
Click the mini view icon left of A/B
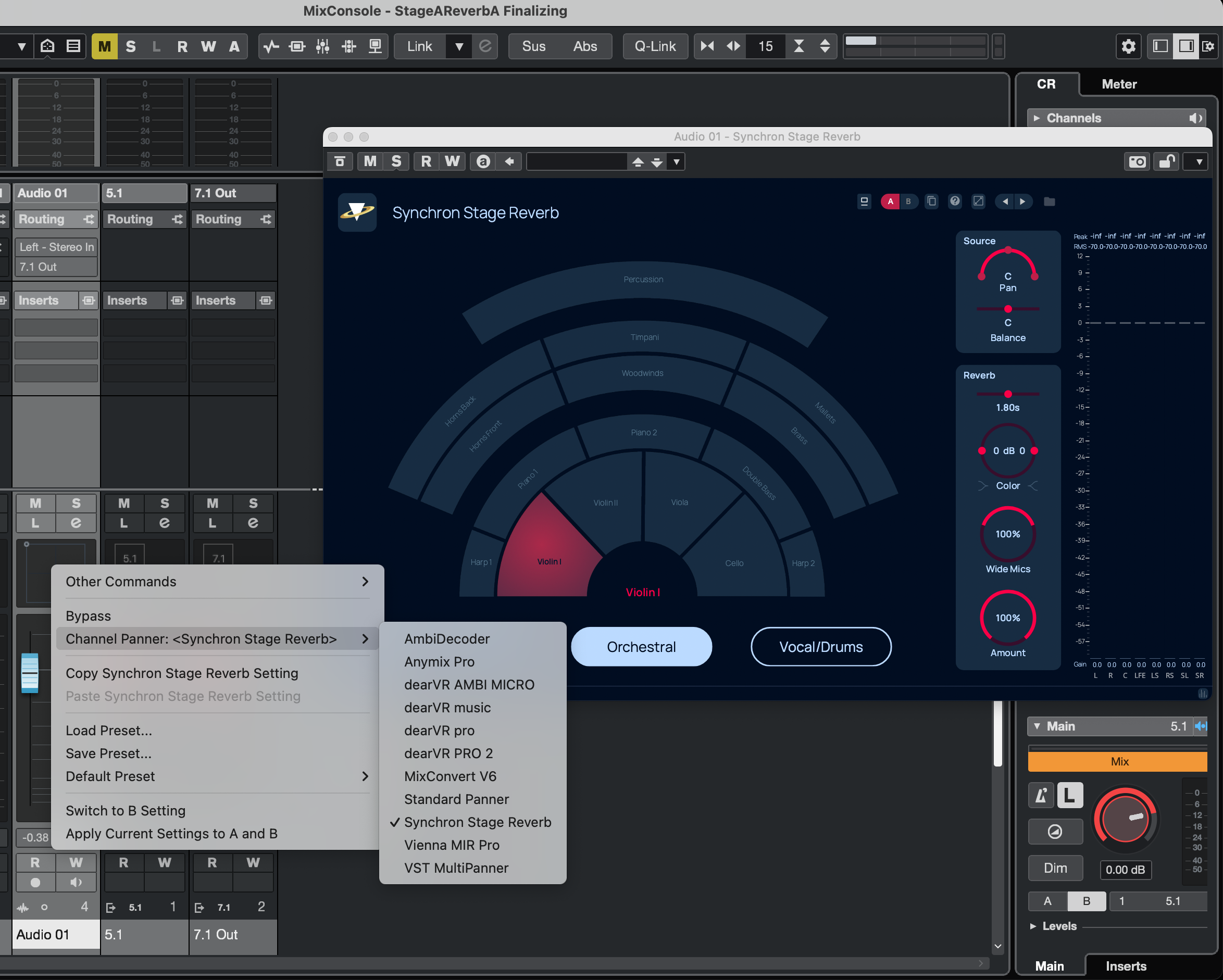click(864, 202)
